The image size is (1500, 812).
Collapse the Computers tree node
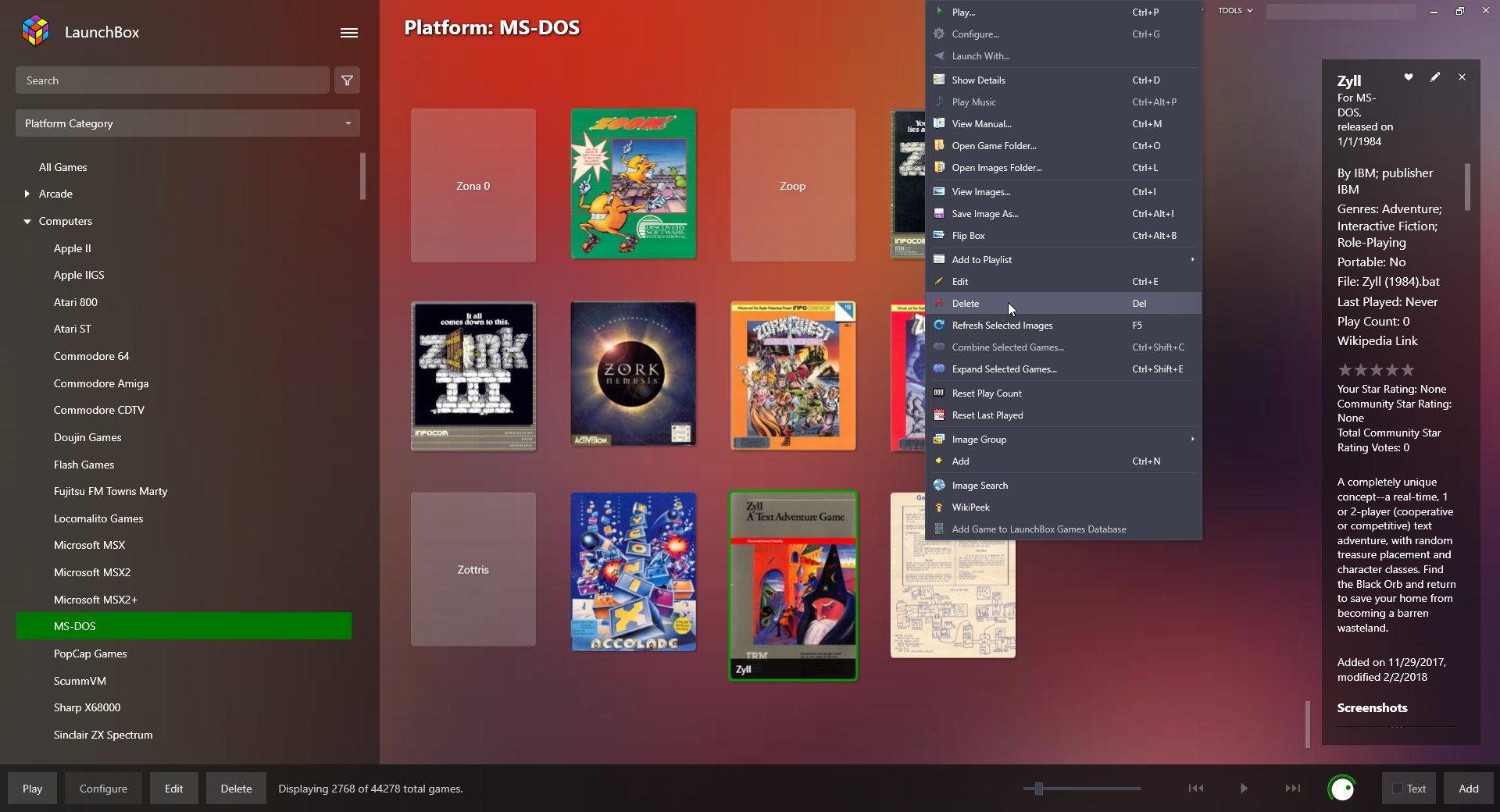click(27, 221)
